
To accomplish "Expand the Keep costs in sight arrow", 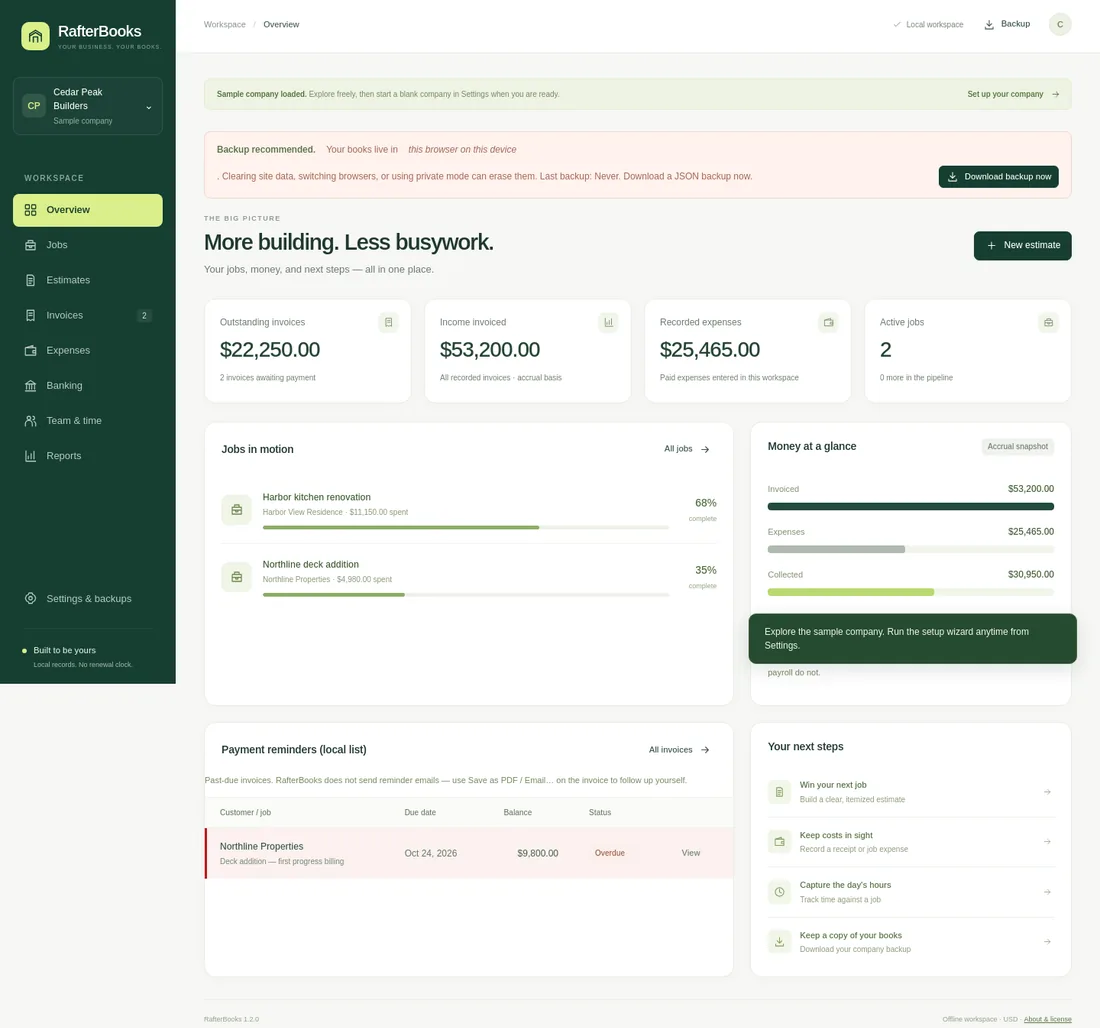I will [1047, 842].
